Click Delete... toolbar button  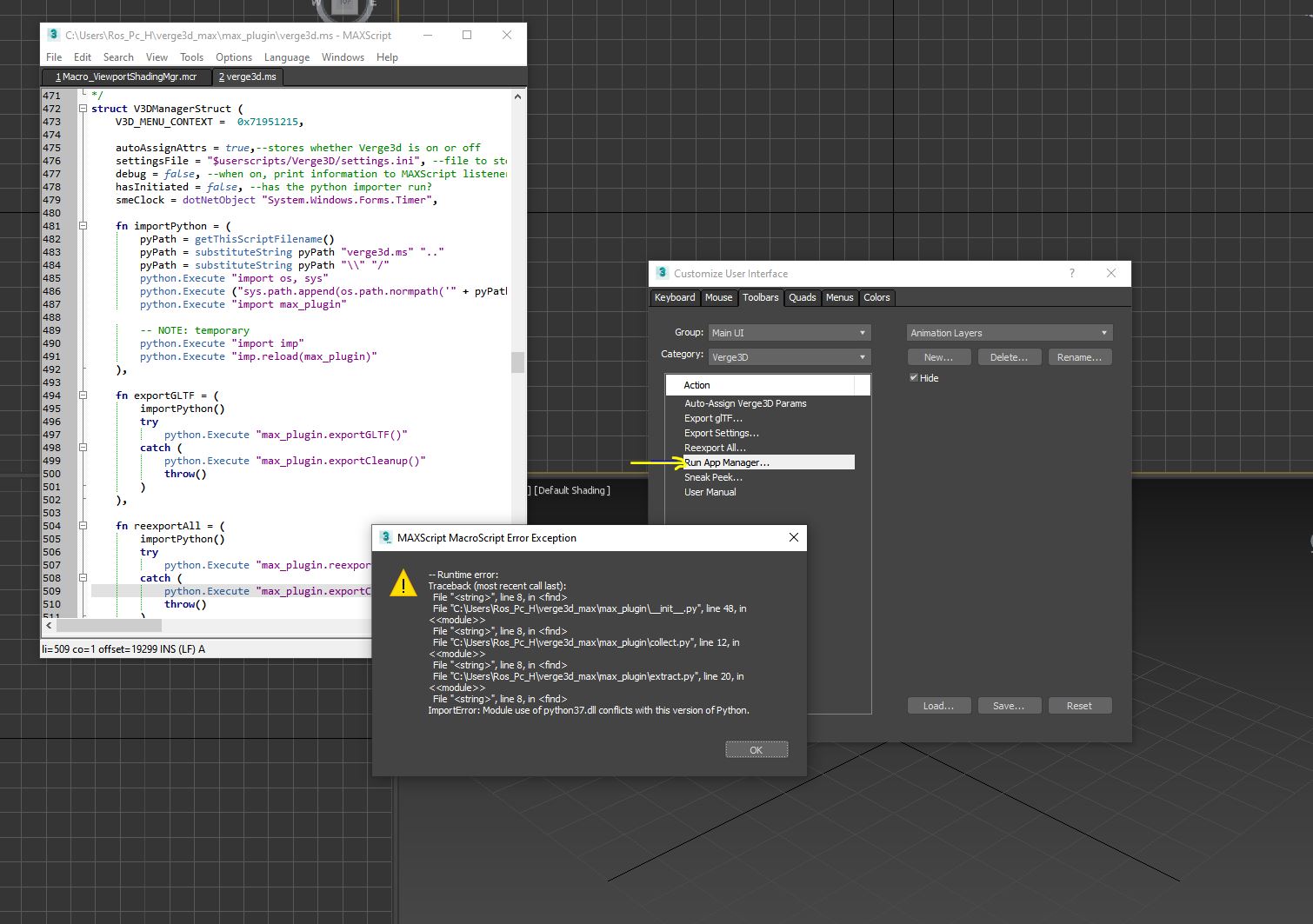1010,357
